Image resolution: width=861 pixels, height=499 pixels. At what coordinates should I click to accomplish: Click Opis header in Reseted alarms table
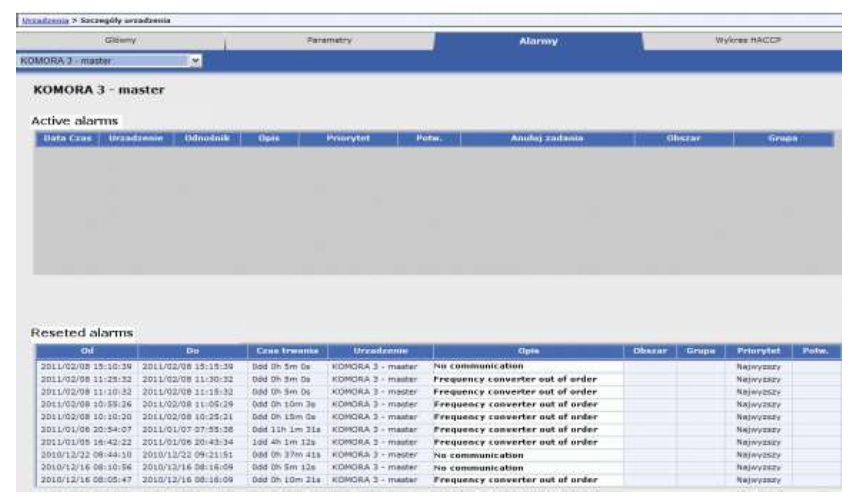coord(527,351)
